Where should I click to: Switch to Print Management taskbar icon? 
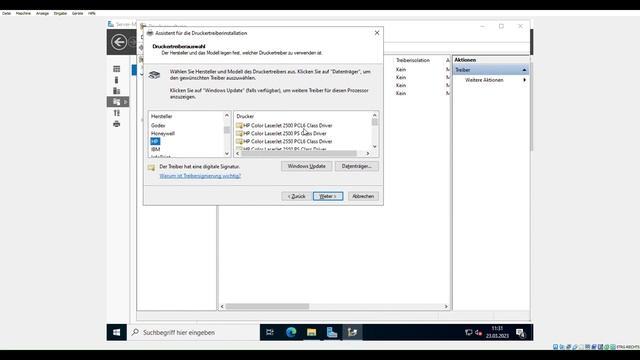click(352, 332)
